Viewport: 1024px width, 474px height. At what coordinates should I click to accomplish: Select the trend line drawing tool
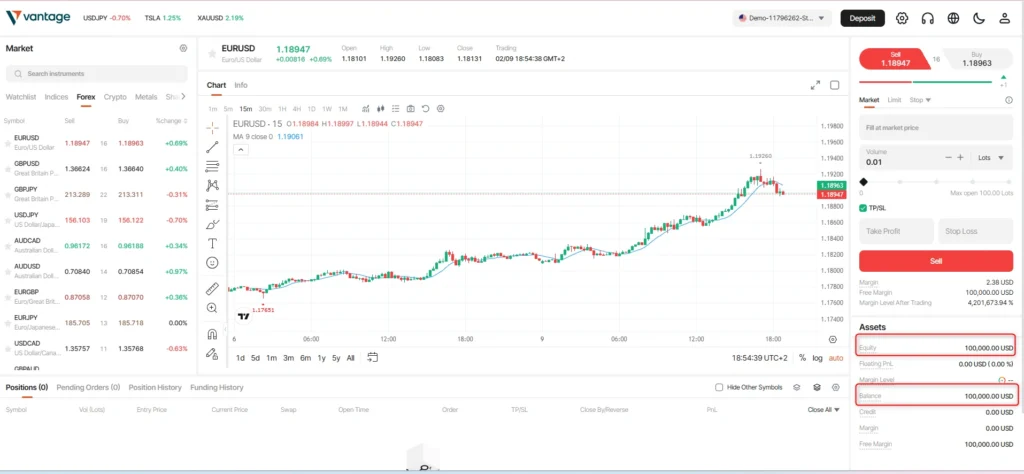(212, 148)
